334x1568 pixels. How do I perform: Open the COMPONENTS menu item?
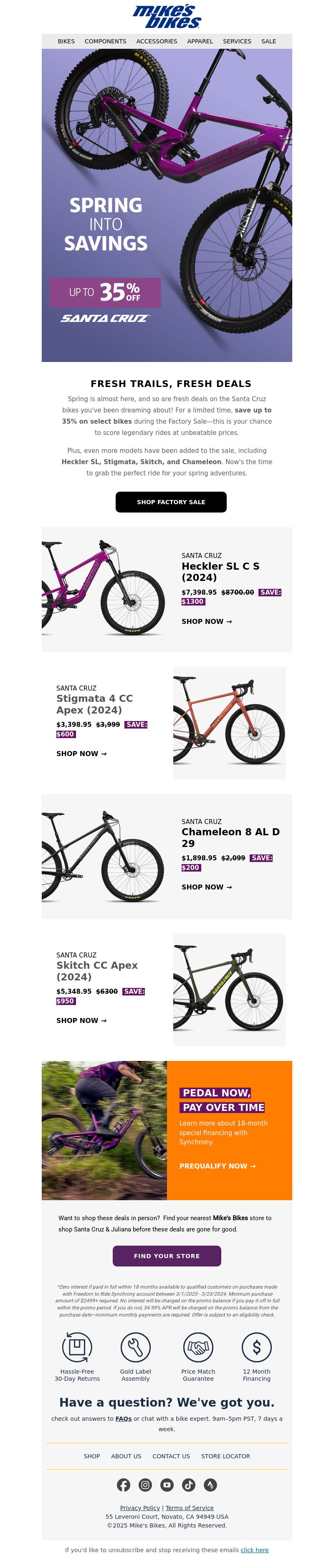106,41
